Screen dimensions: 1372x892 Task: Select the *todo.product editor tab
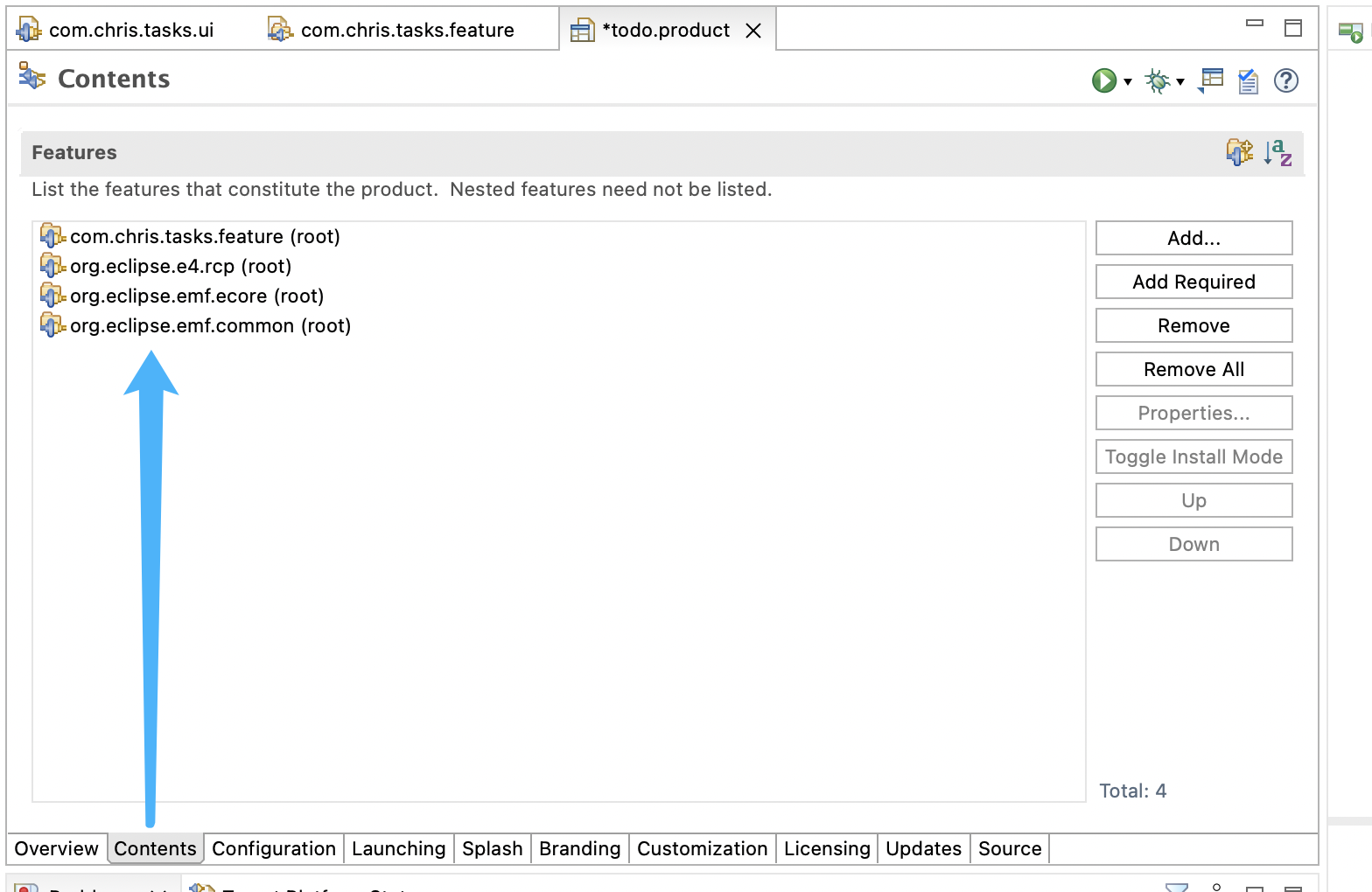(x=666, y=30)
